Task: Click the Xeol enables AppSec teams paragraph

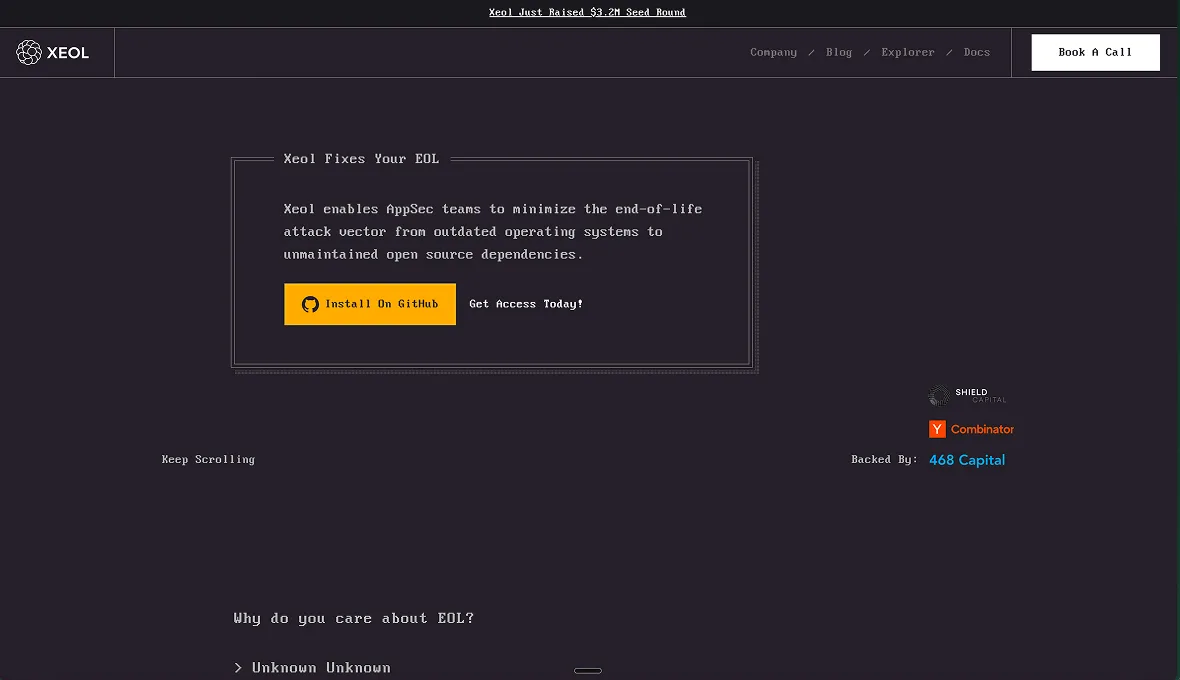Action: point(493,231)
